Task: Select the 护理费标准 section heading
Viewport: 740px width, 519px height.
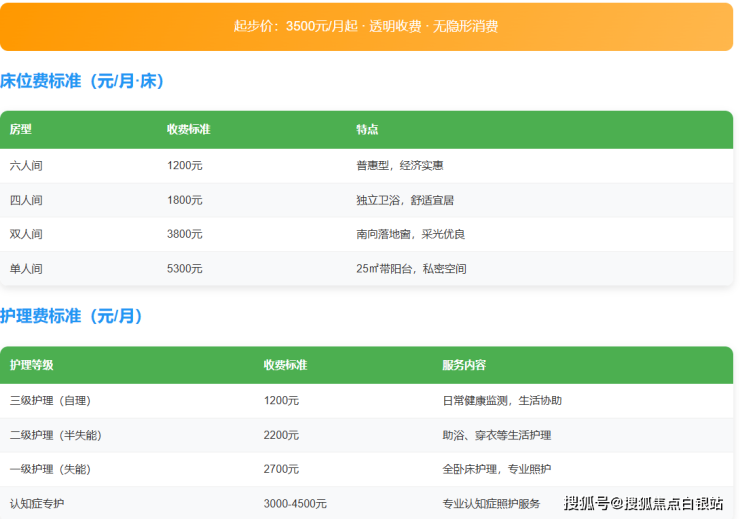Action: (72, 316)
